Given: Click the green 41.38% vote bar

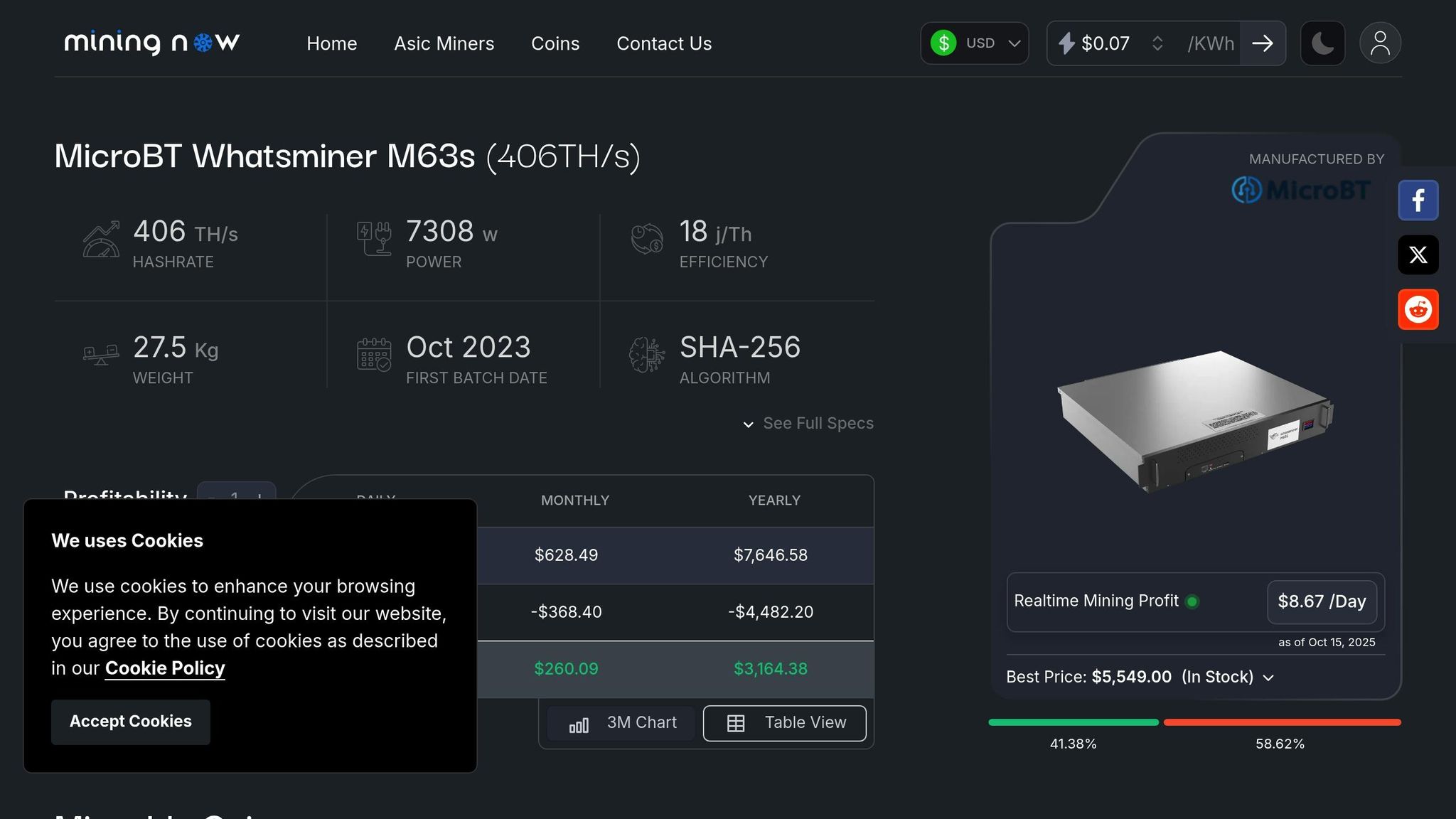Looking at the screenshot, I should coord(1073,722).
